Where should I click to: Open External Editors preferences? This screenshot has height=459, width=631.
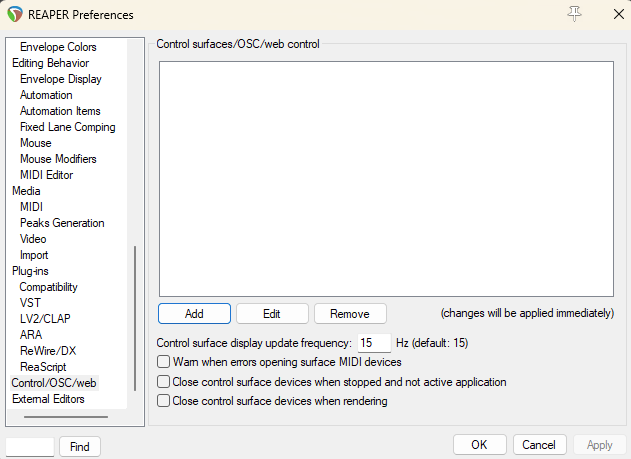48,399
